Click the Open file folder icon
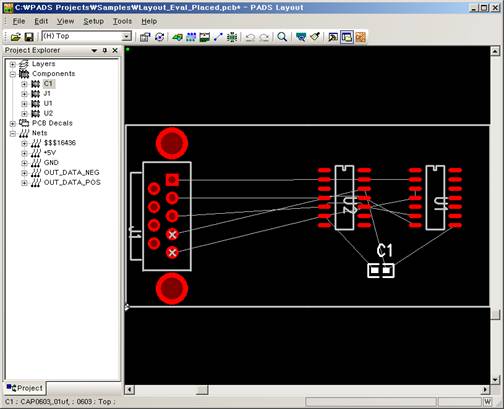 (15, 37)
